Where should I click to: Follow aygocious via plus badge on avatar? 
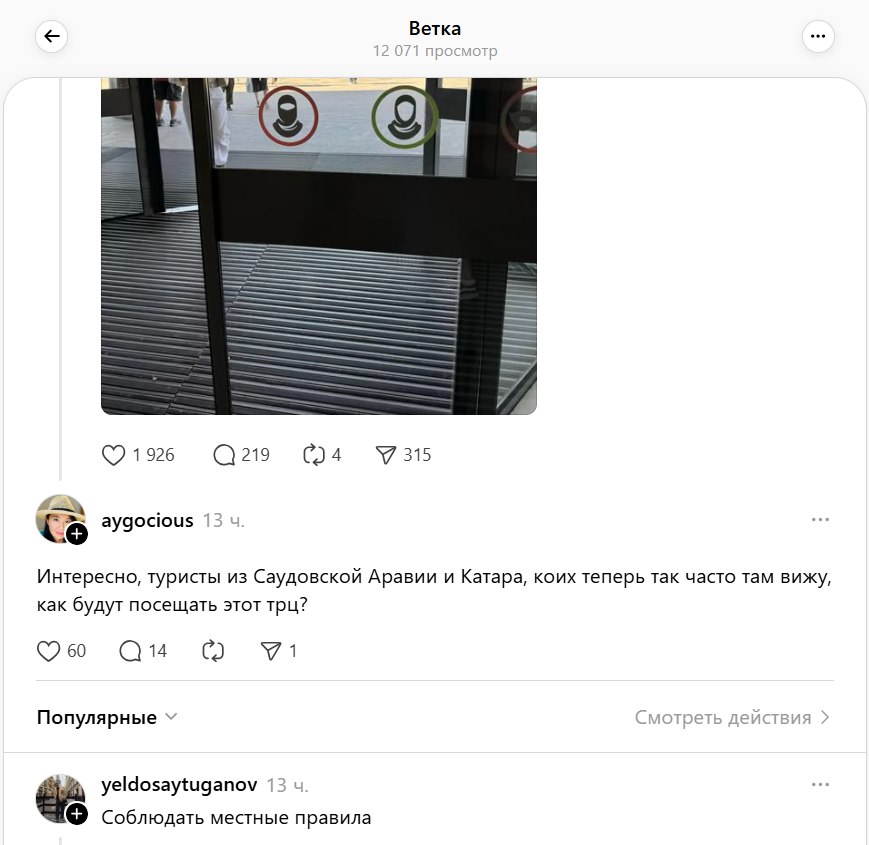tap(77, 534)
